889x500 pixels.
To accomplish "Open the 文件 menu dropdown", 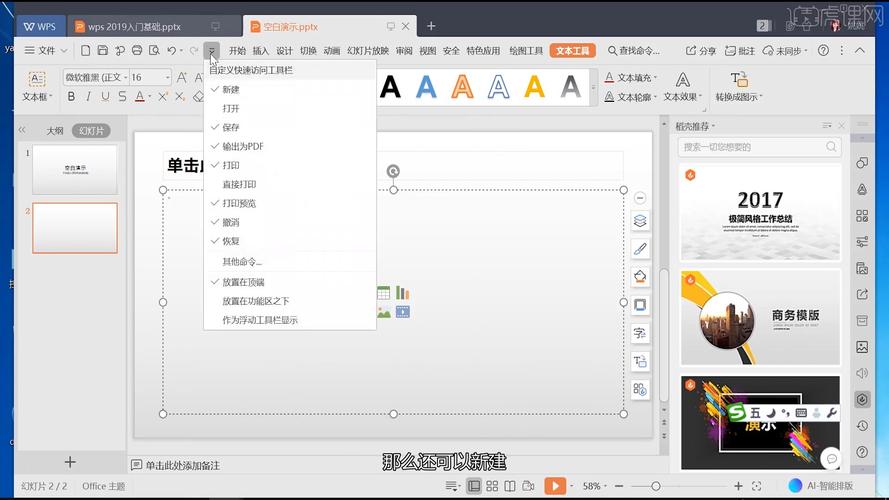I will 45,50.
